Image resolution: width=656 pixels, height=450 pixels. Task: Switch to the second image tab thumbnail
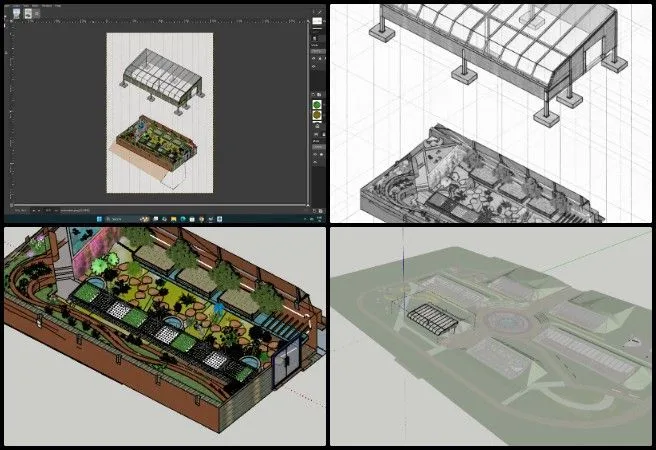26,14
